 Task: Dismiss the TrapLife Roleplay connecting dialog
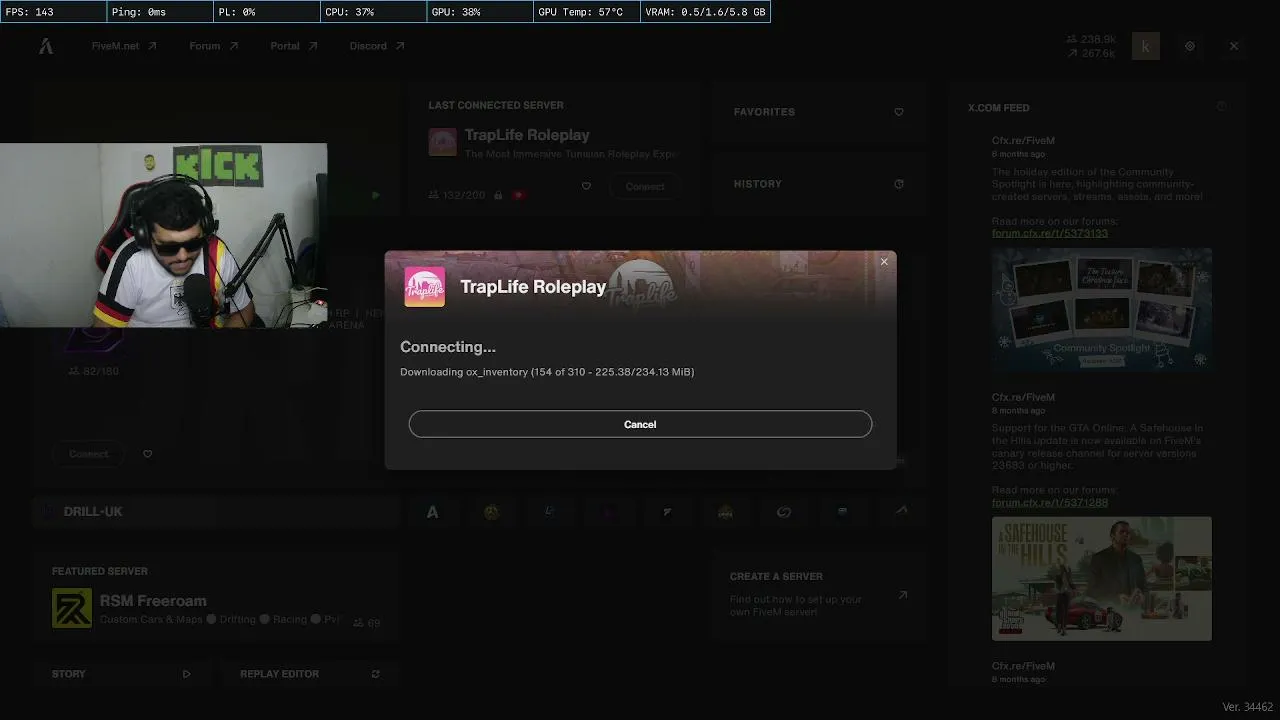click(884, 262)
